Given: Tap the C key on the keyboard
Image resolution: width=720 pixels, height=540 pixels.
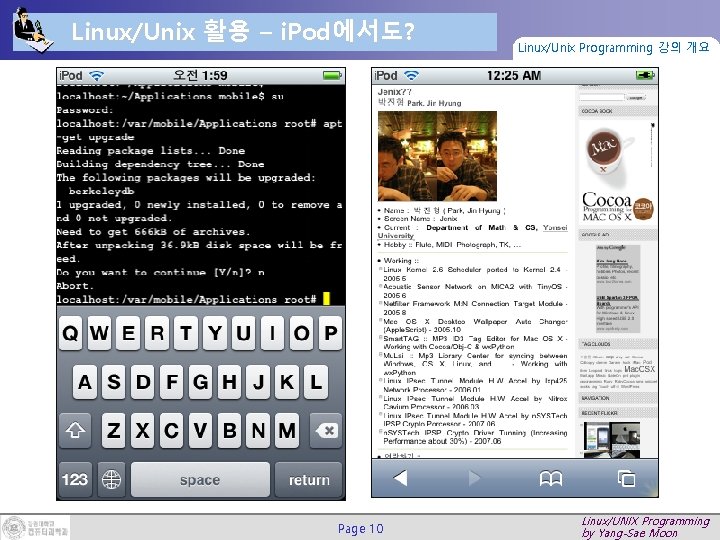Looking at the screenshot, I should 172,430.
